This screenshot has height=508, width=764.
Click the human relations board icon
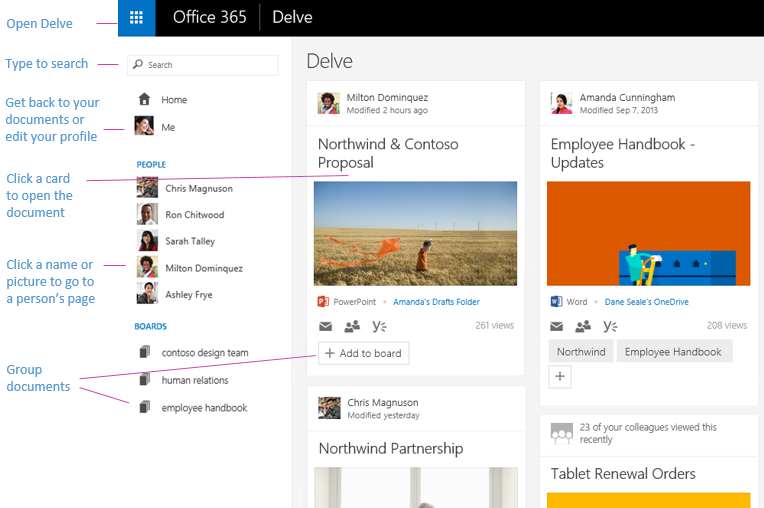pos(144,379)
